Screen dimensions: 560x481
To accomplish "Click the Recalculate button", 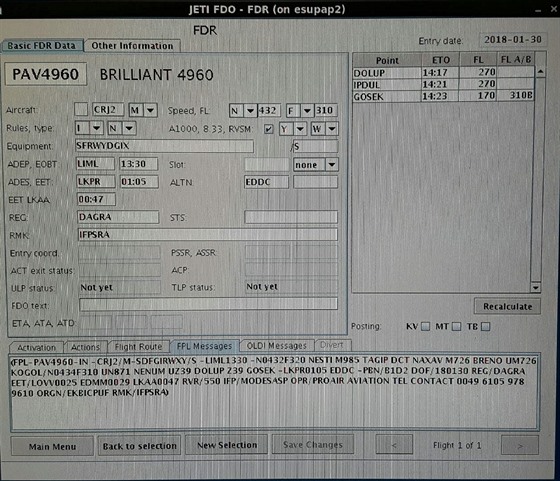I will pyautogui.click(x=507, y=306).
